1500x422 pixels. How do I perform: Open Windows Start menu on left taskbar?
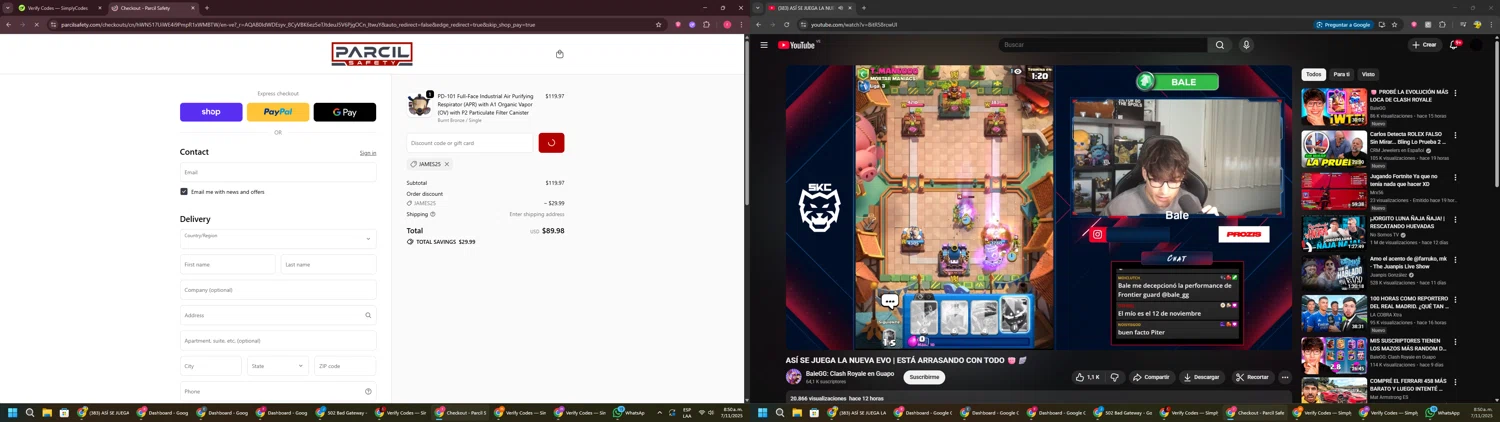[x=13, y=412]
